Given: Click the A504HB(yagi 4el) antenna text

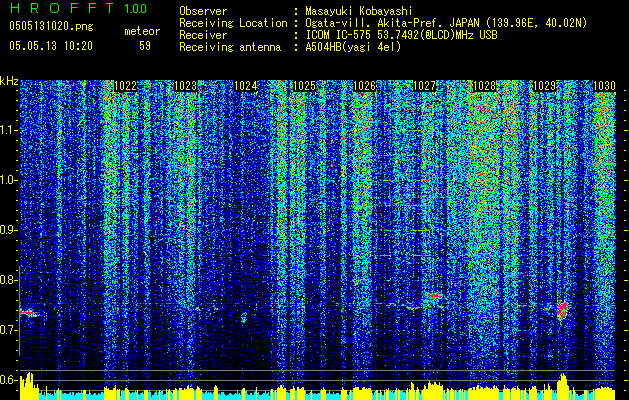Looking at the screenshot, I should (353, 47).
